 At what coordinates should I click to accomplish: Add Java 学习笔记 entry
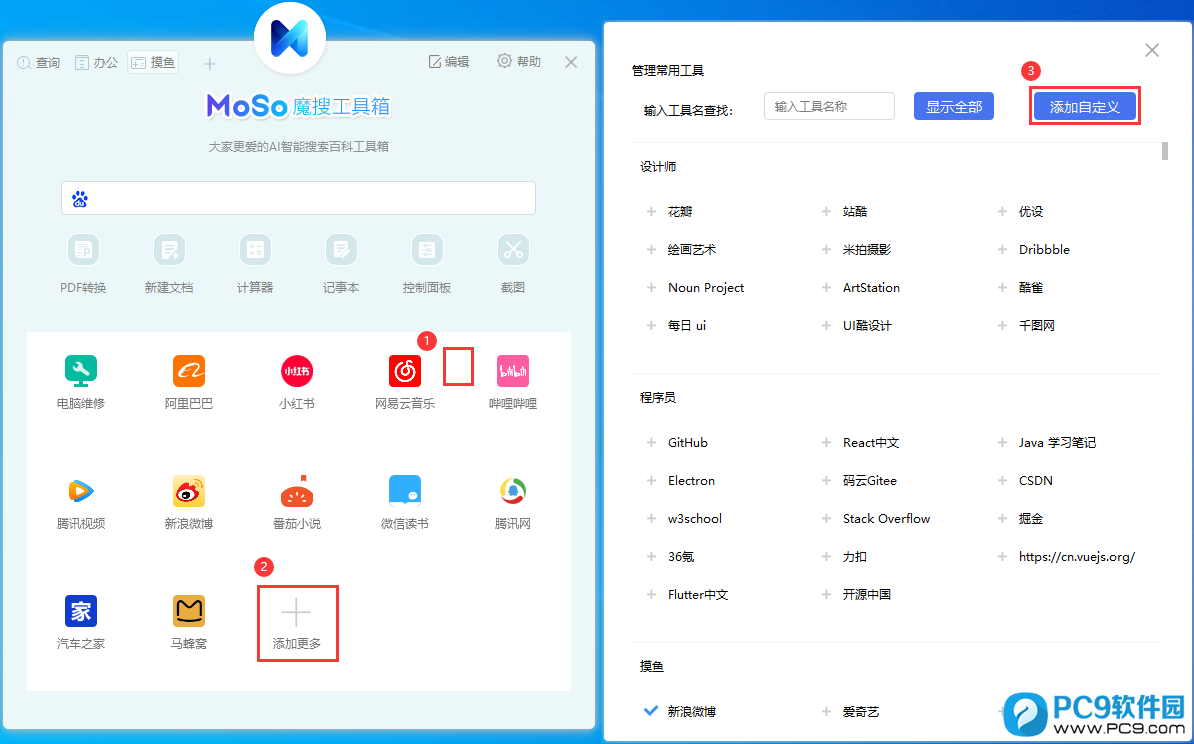click(1002, 442)
